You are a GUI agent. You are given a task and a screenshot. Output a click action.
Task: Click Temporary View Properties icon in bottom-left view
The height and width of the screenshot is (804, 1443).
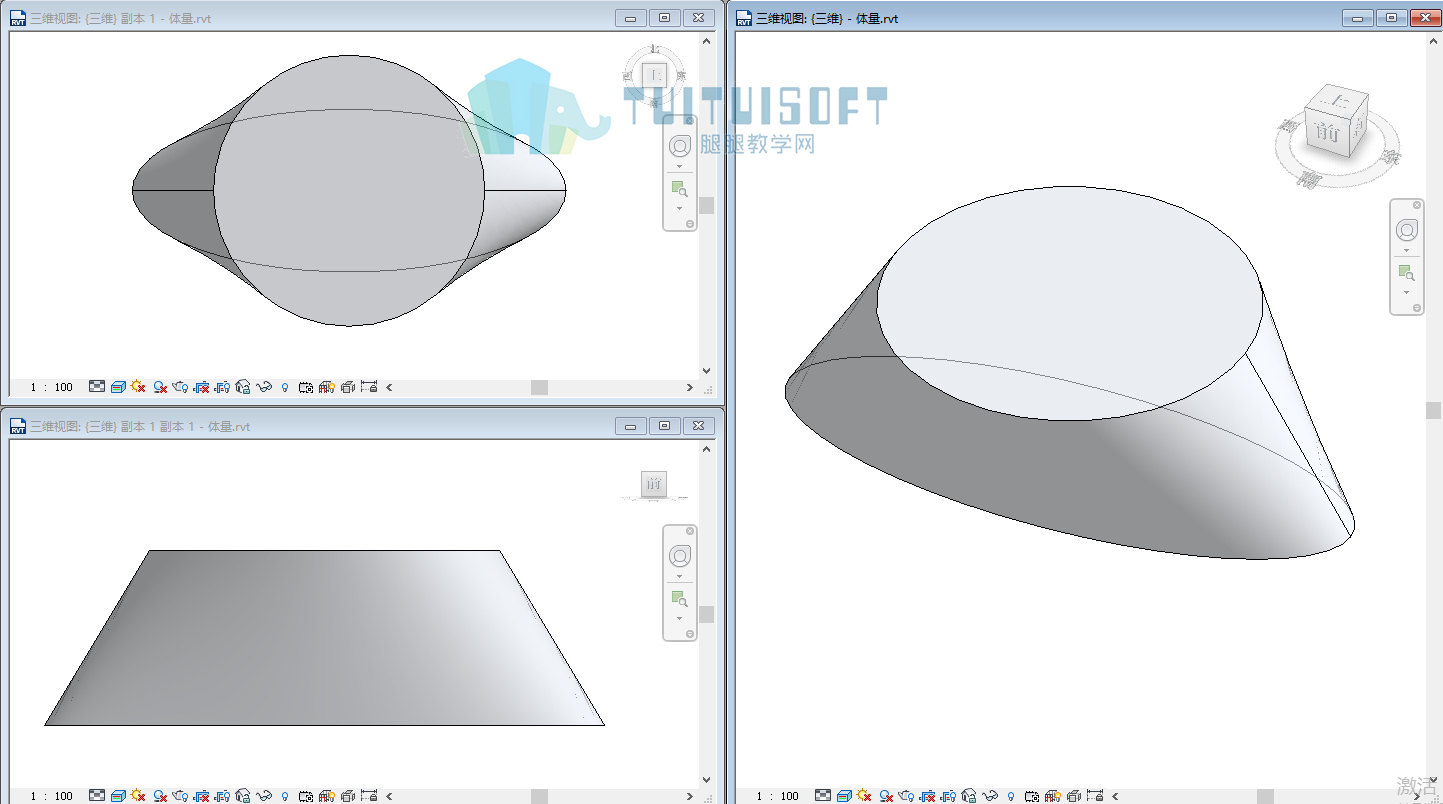306,796
